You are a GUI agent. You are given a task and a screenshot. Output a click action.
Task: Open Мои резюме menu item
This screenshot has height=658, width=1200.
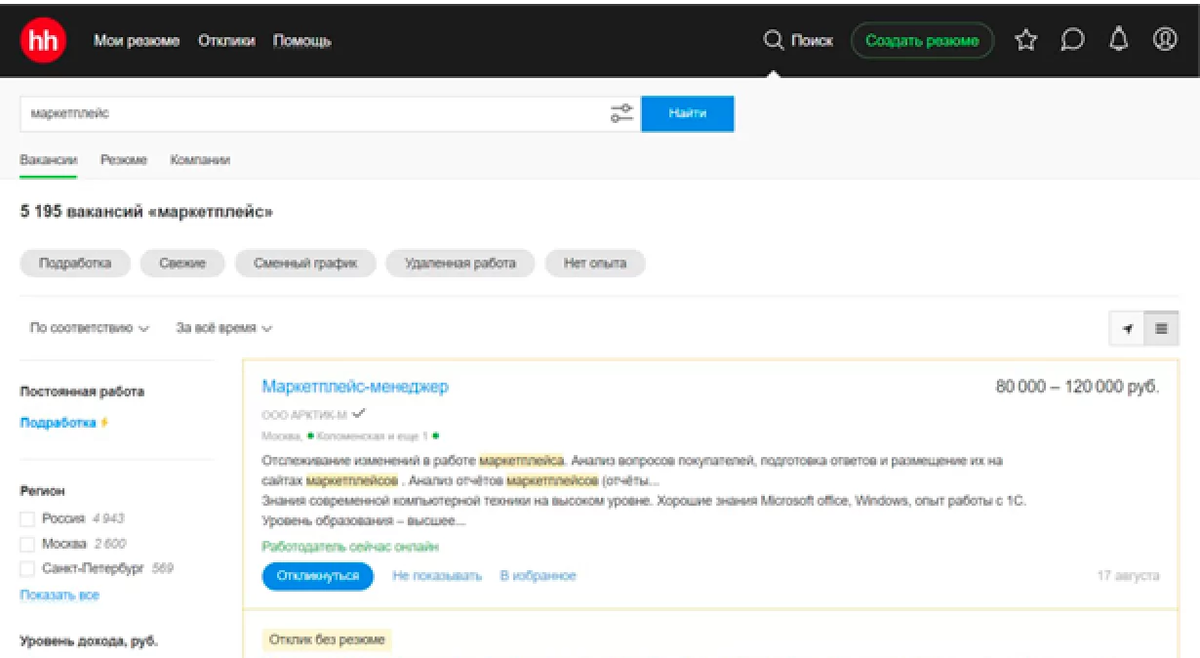137,41
